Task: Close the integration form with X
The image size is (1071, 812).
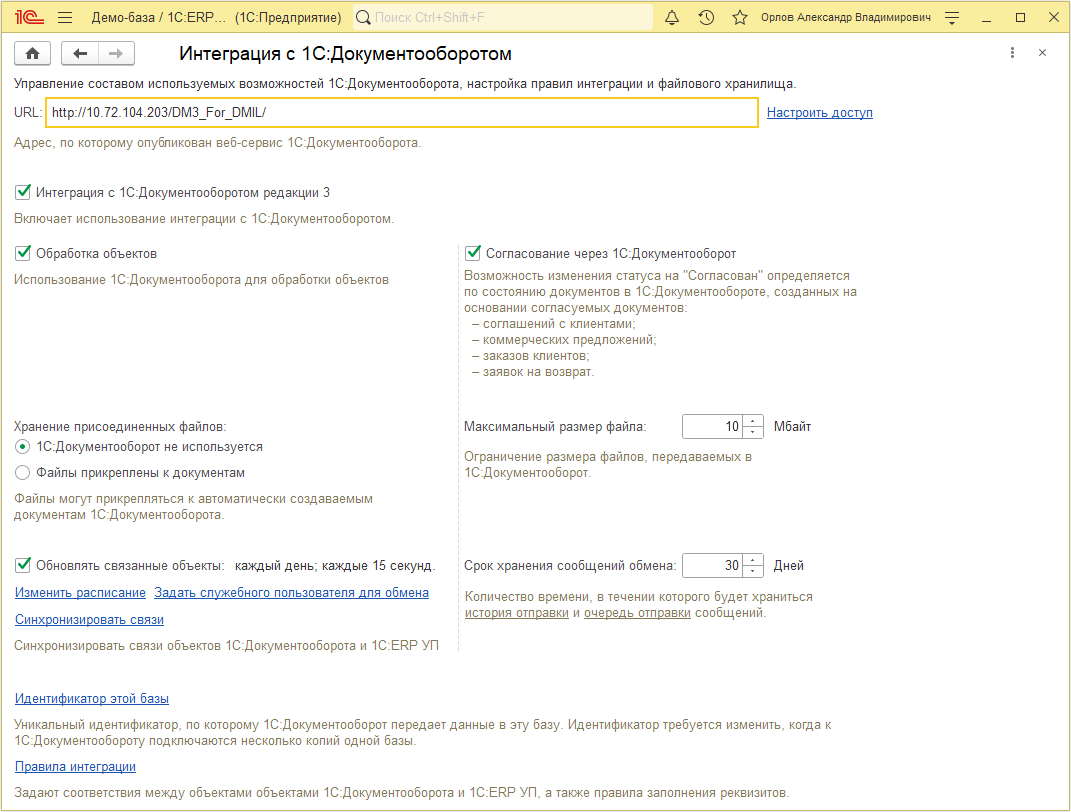Action: [1042, 53]
